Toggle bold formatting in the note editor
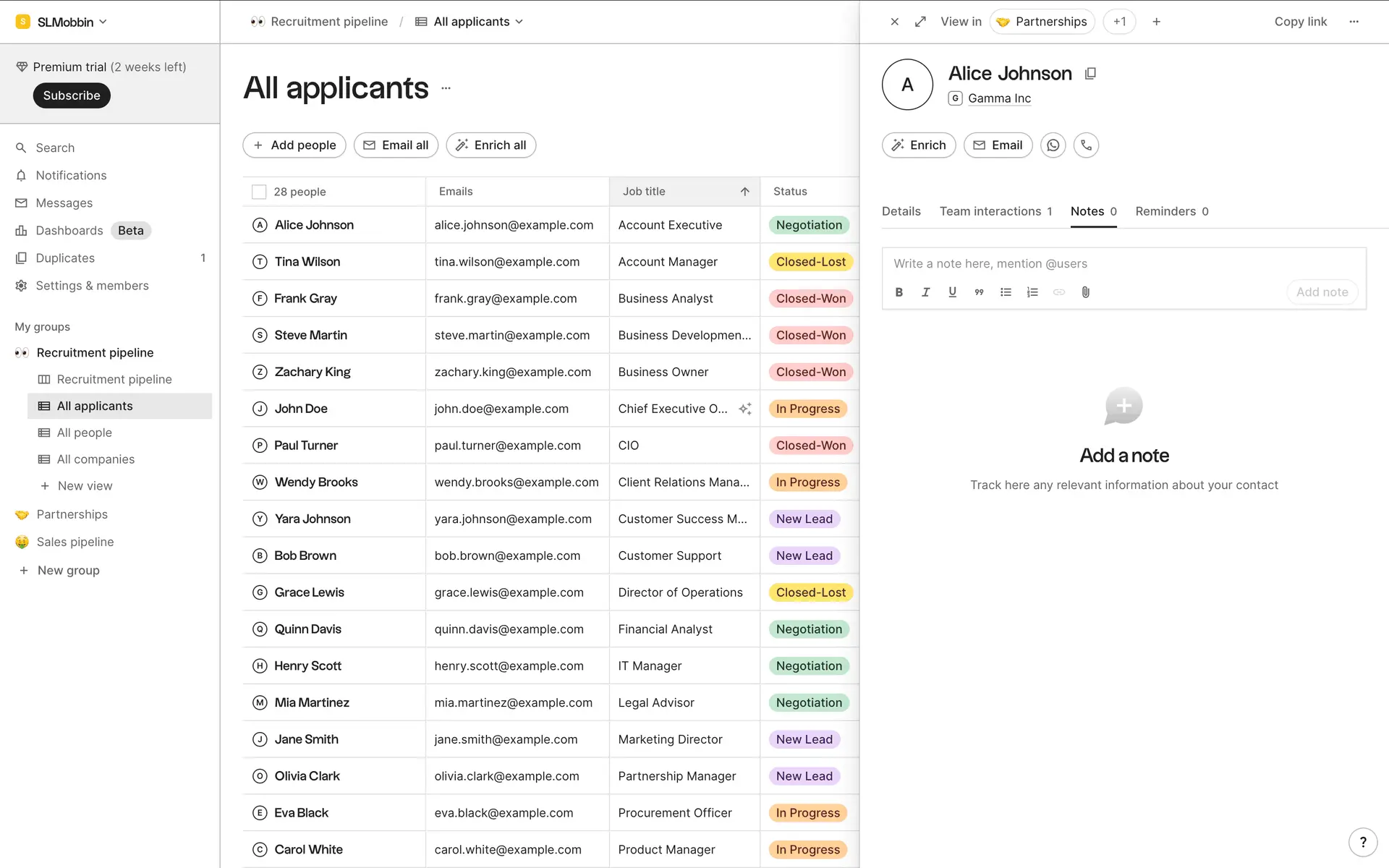 click(899, 292)
